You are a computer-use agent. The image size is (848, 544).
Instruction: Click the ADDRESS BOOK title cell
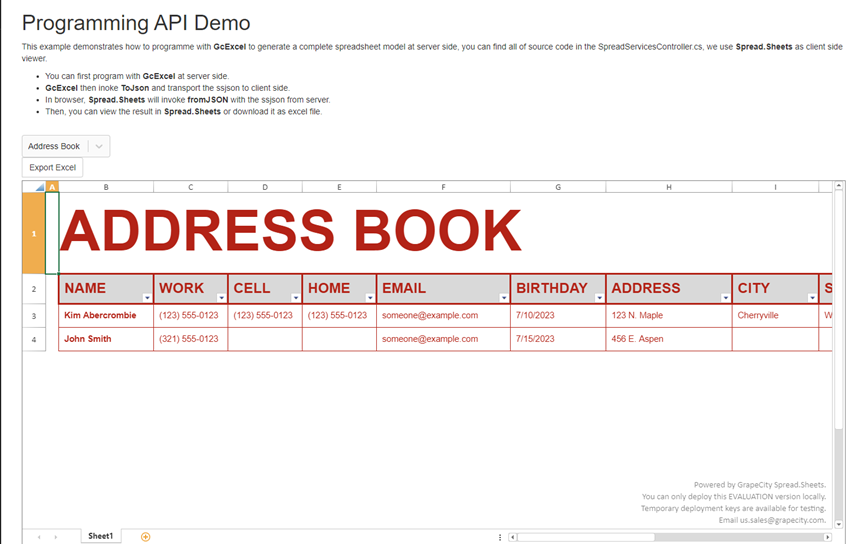pyautogui.click(x=290, y=231)
